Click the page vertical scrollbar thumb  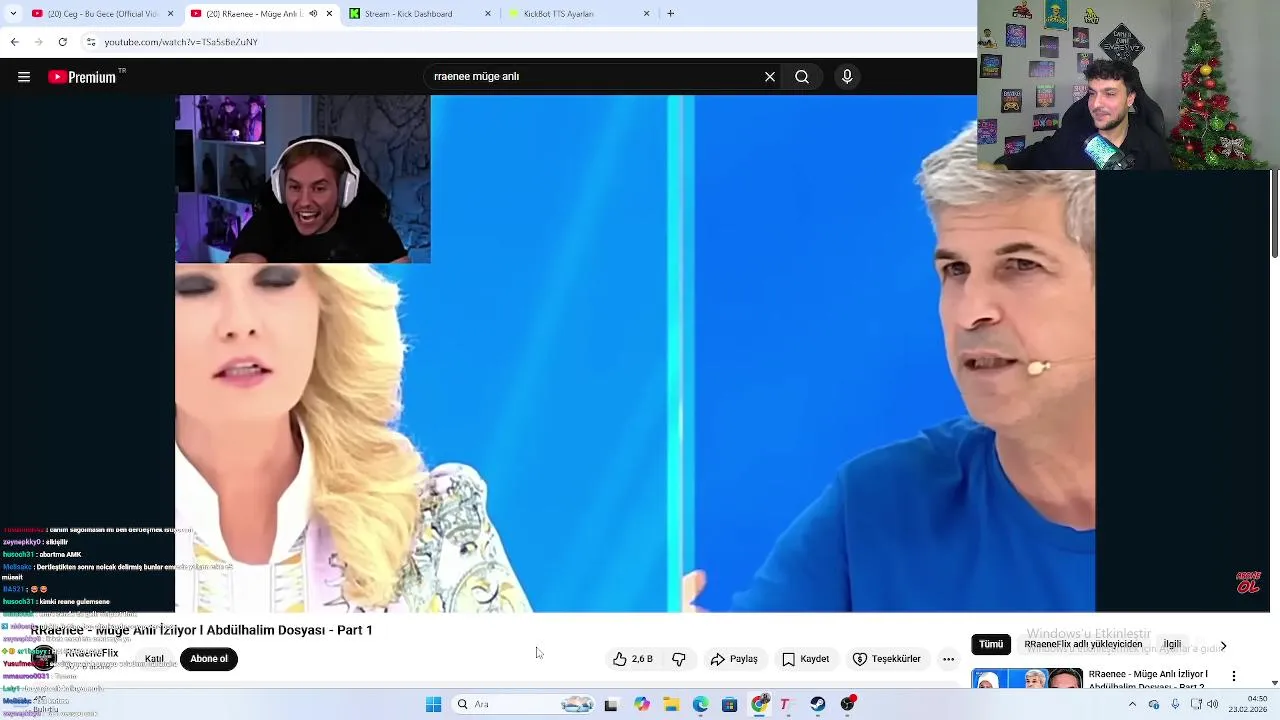pos(1274,213)
